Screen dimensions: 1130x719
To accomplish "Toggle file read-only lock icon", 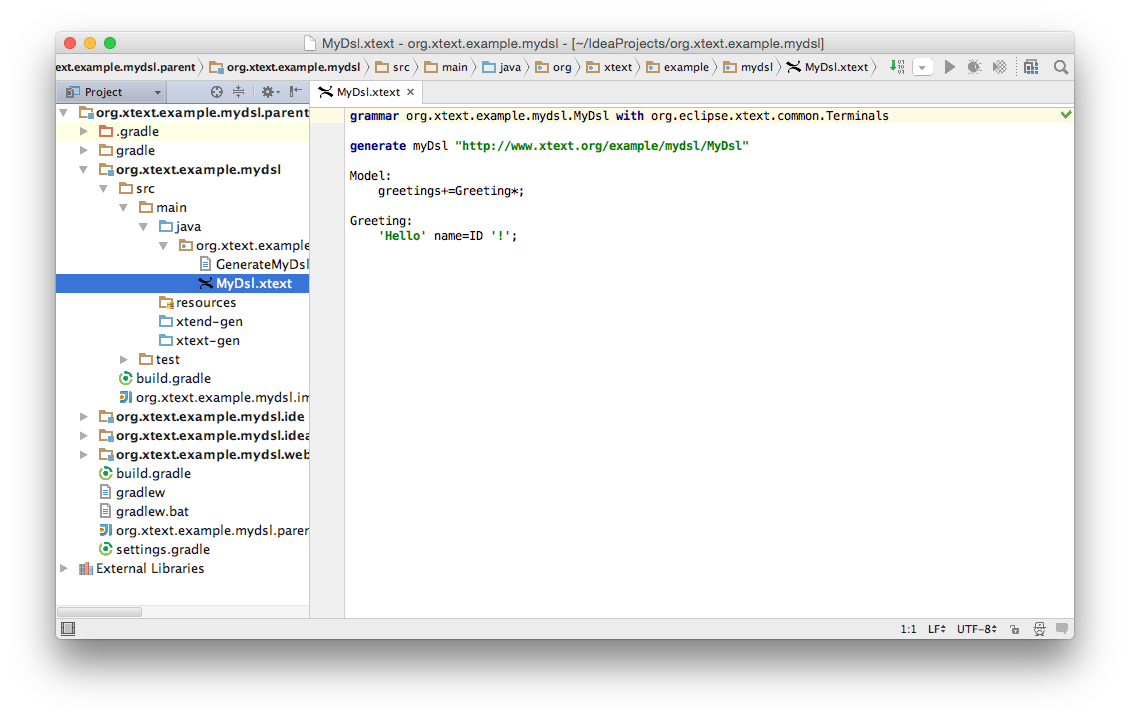I will [x=1015, y=629].
